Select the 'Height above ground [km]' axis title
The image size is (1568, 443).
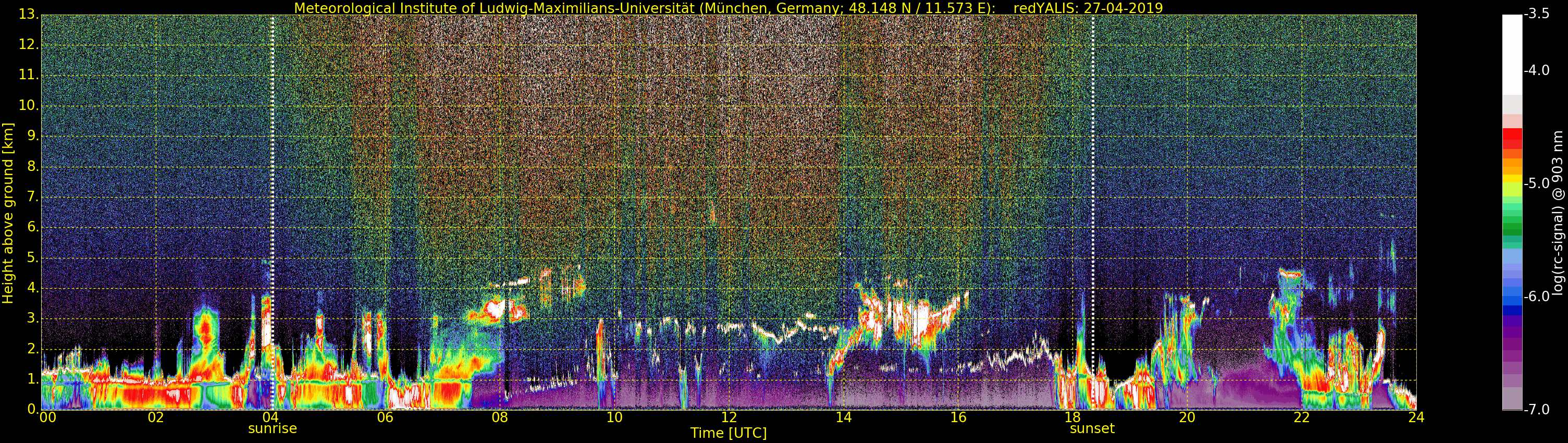[8, 213]
